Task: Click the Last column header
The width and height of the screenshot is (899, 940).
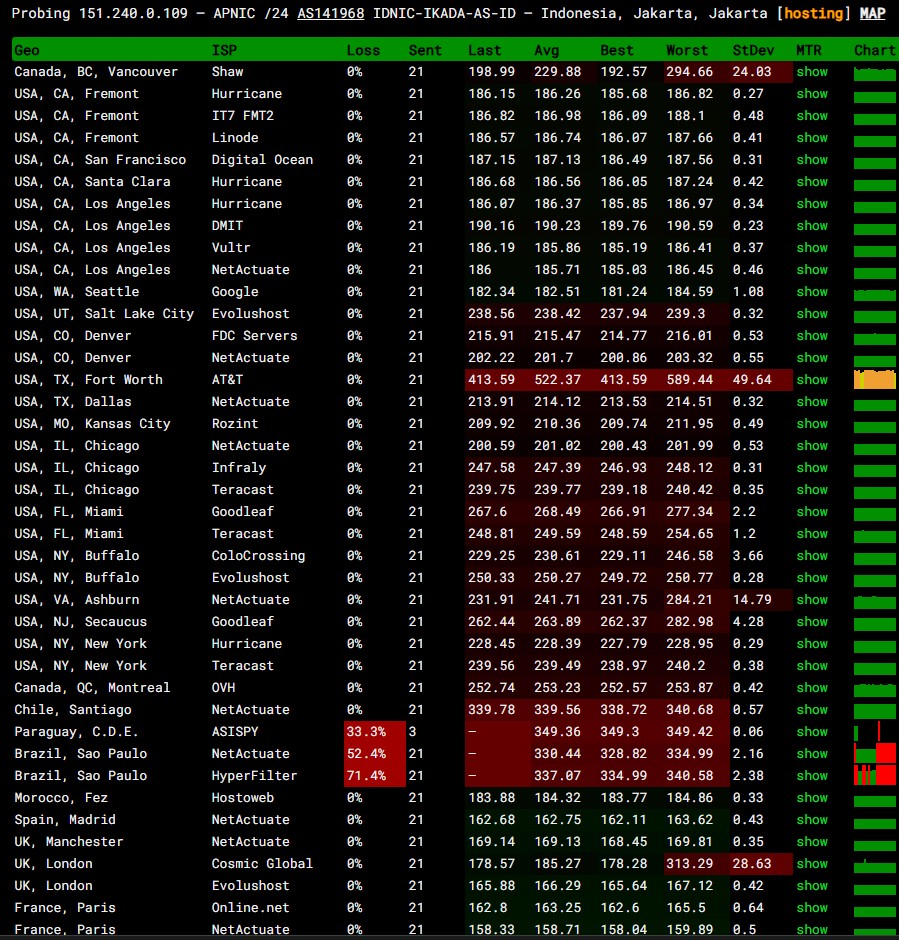Action: point(484,50)
